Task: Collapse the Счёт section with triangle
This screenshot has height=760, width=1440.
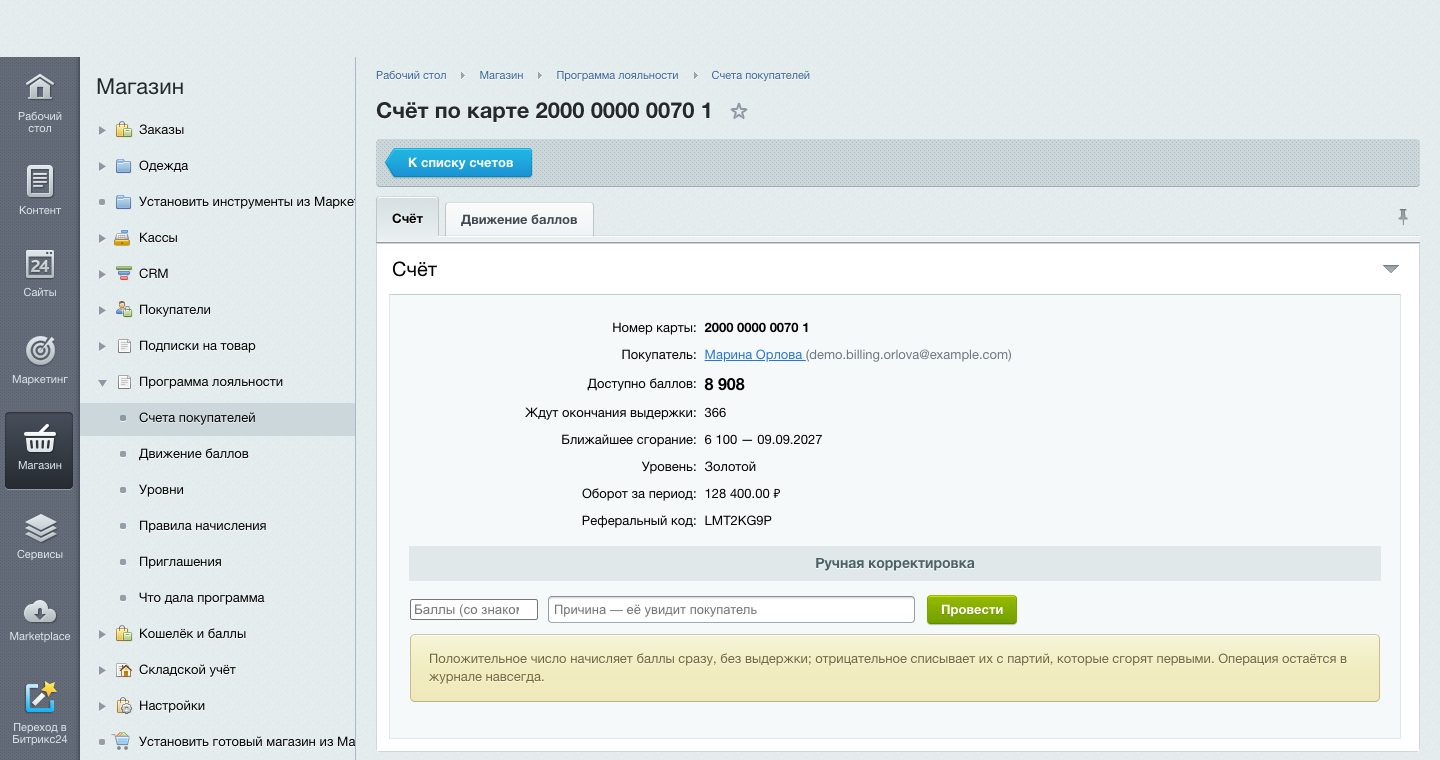Action: [1390, 269]
